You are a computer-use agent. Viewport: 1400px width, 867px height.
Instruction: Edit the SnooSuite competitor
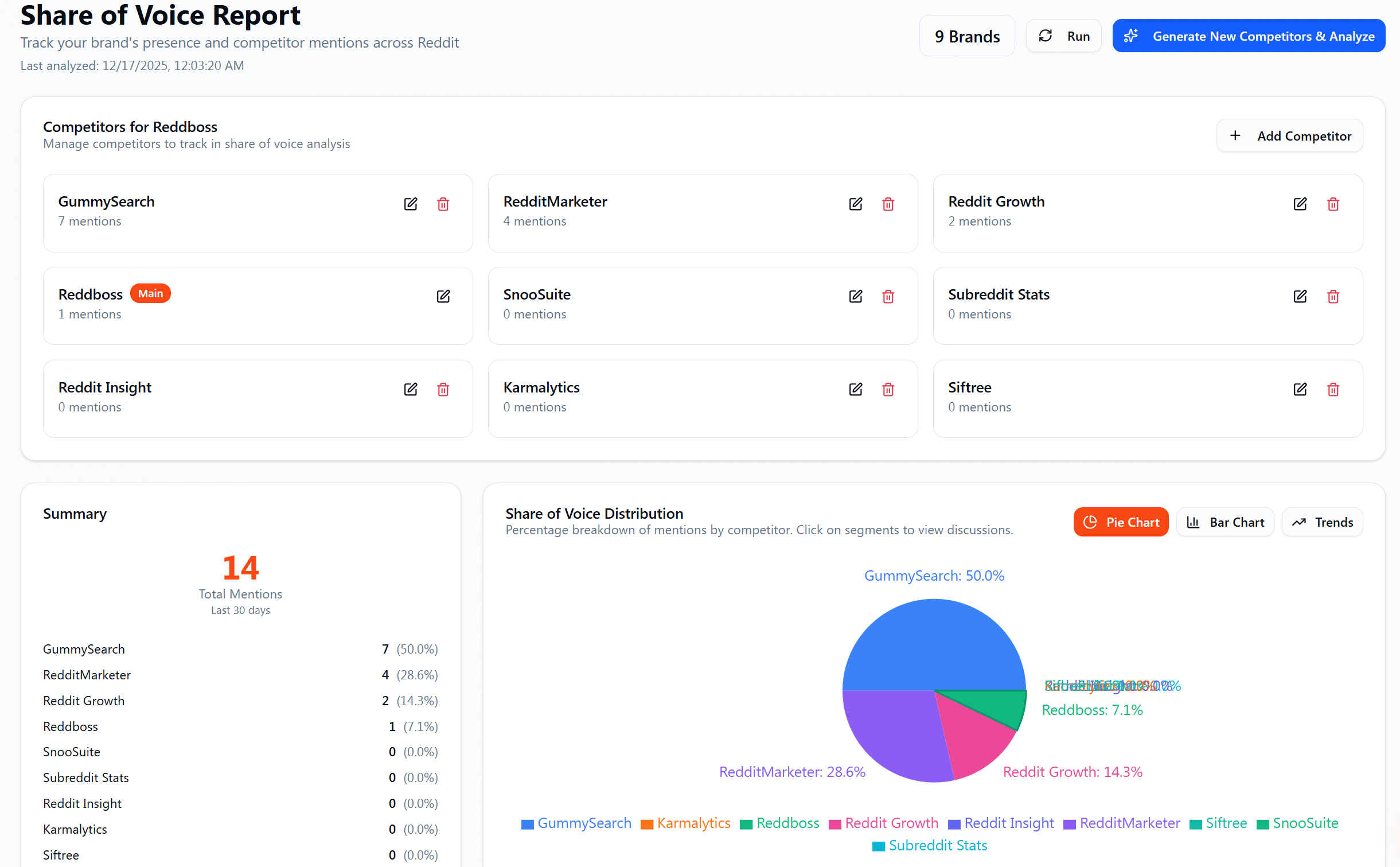pos(855,296)
